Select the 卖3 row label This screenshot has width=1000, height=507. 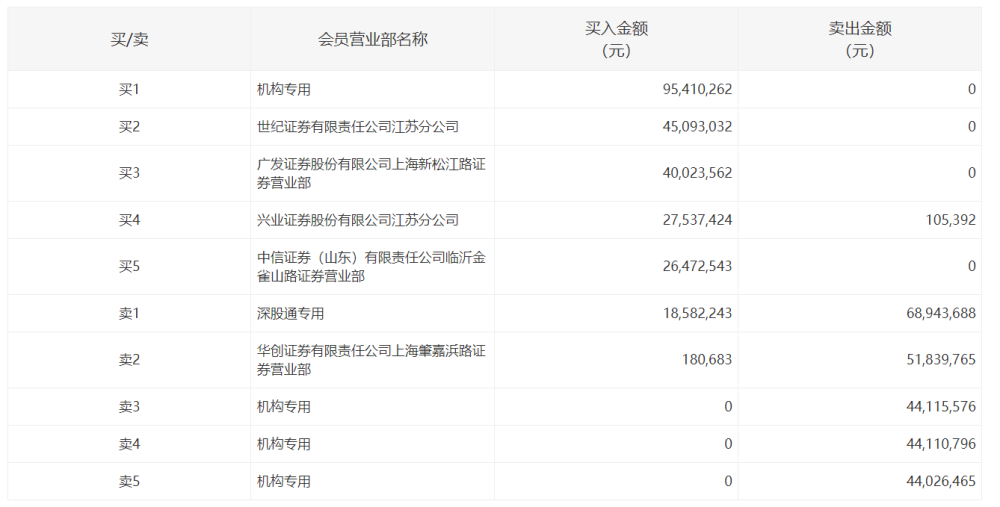tap(129, 406)
